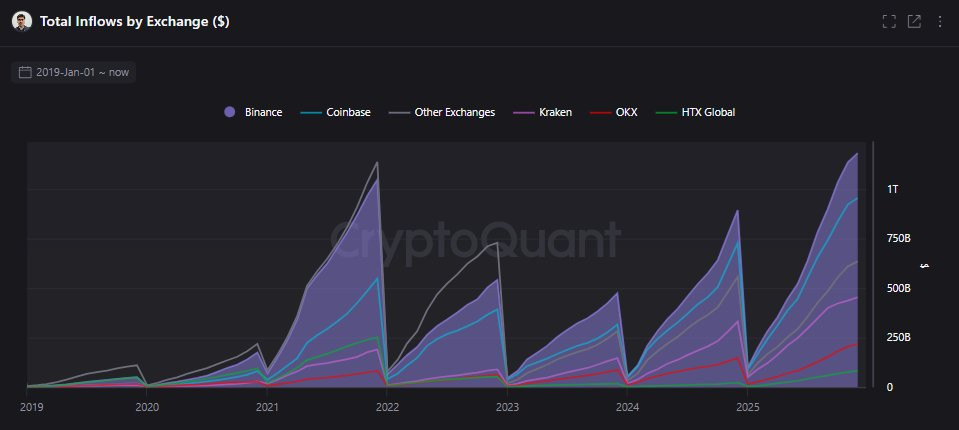
Task: Click the 750B y-axis label
Action: 898,239
